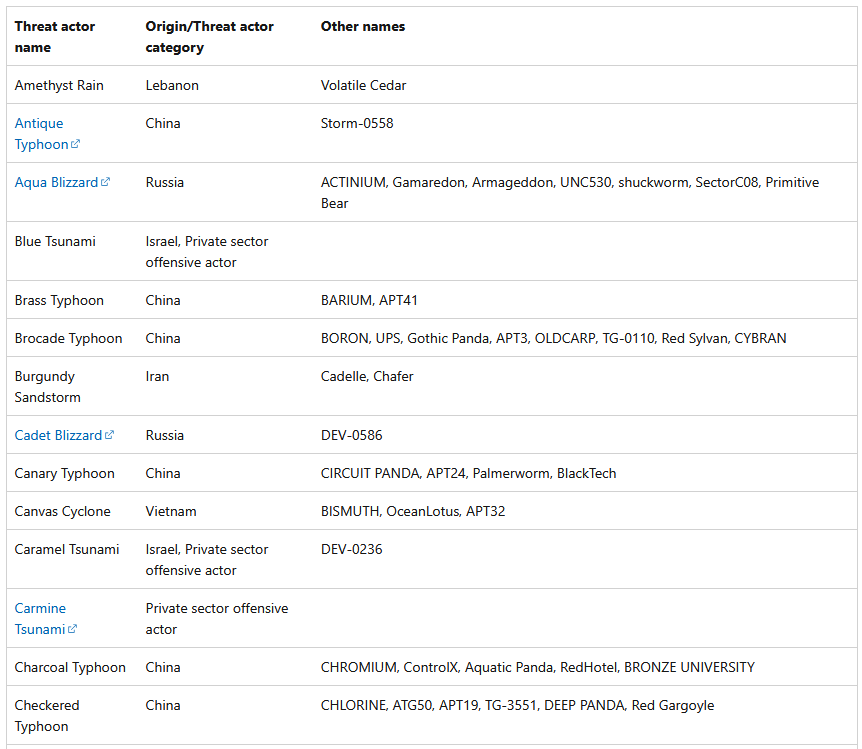Click China origin in Antique Typhoon row

point(163,123)
